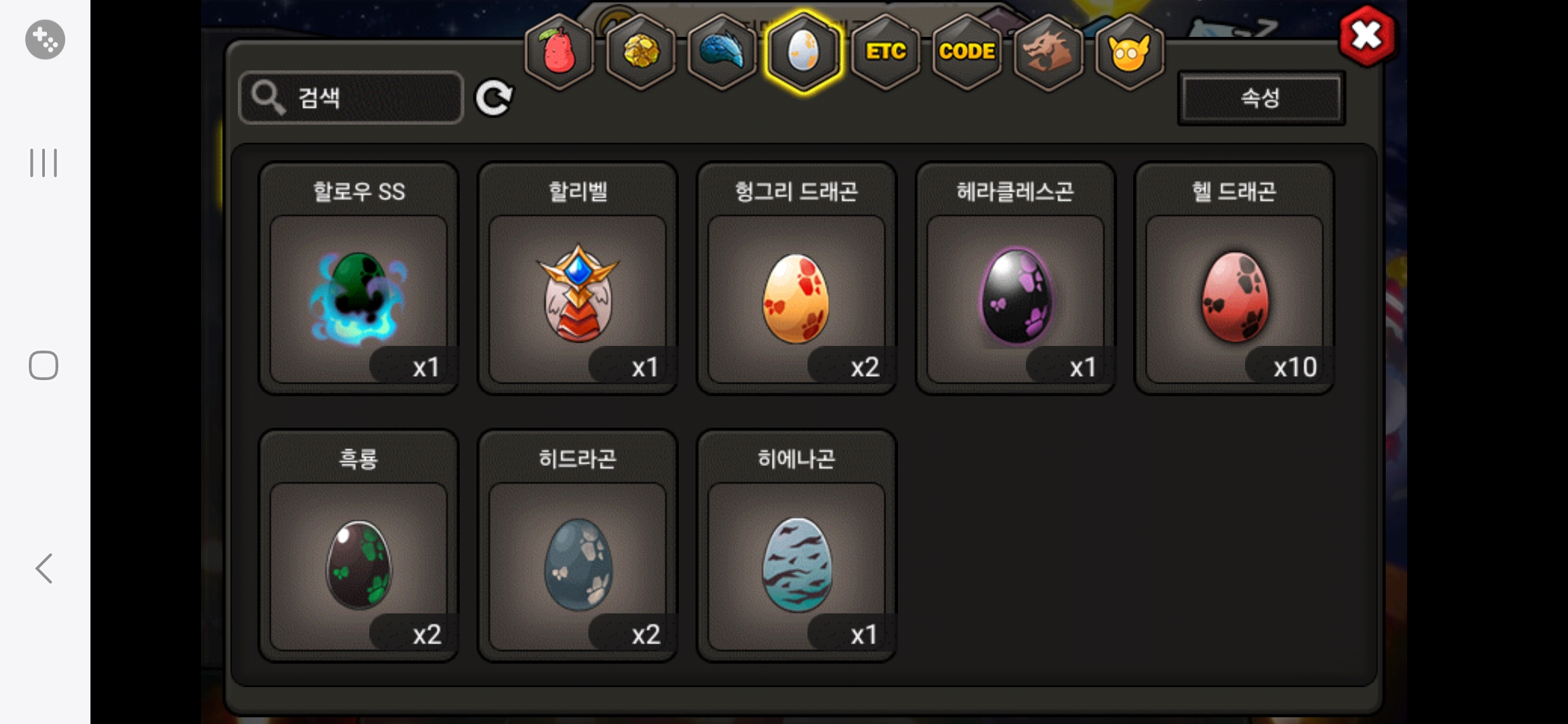This screenshot has height=724, width=1568.
Task: Pick the 헝그리 드래곤 orange egg
Action: click(796, 278)
